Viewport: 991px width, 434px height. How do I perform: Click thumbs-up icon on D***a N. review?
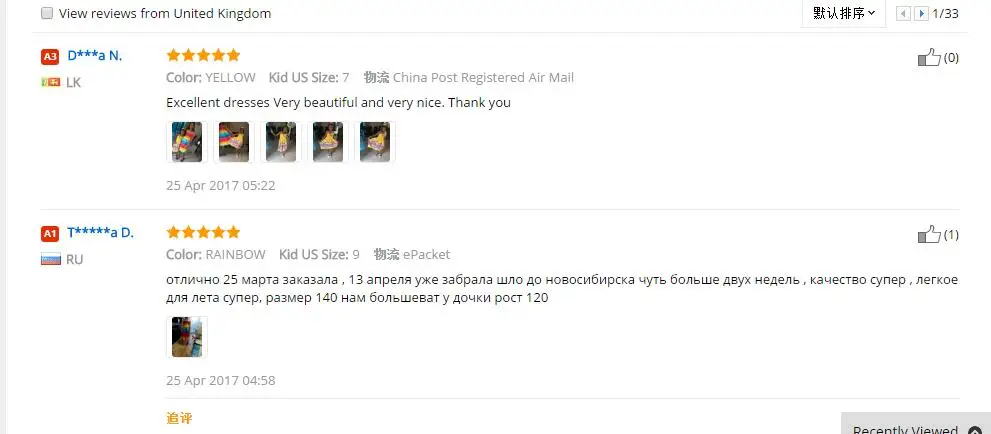click(929, 57)
